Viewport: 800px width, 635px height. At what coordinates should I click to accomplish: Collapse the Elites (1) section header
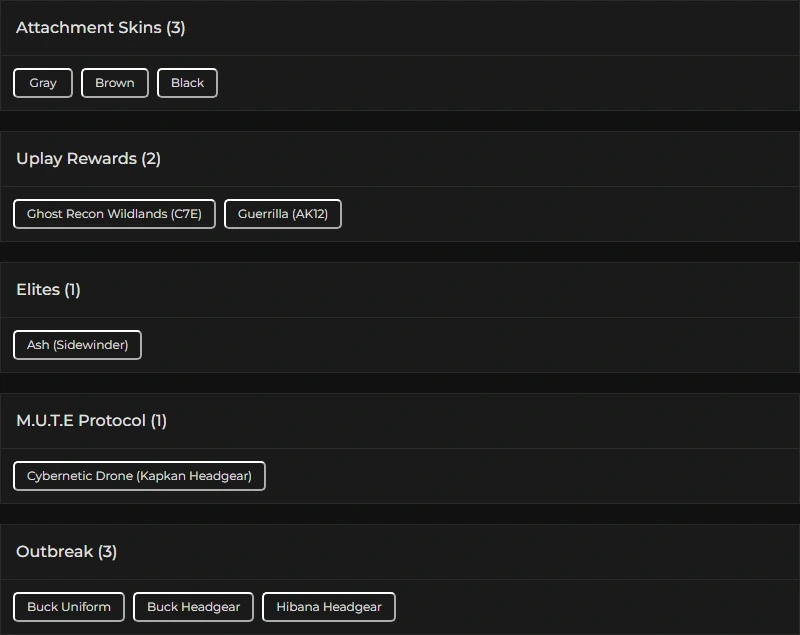pos(48,290)
